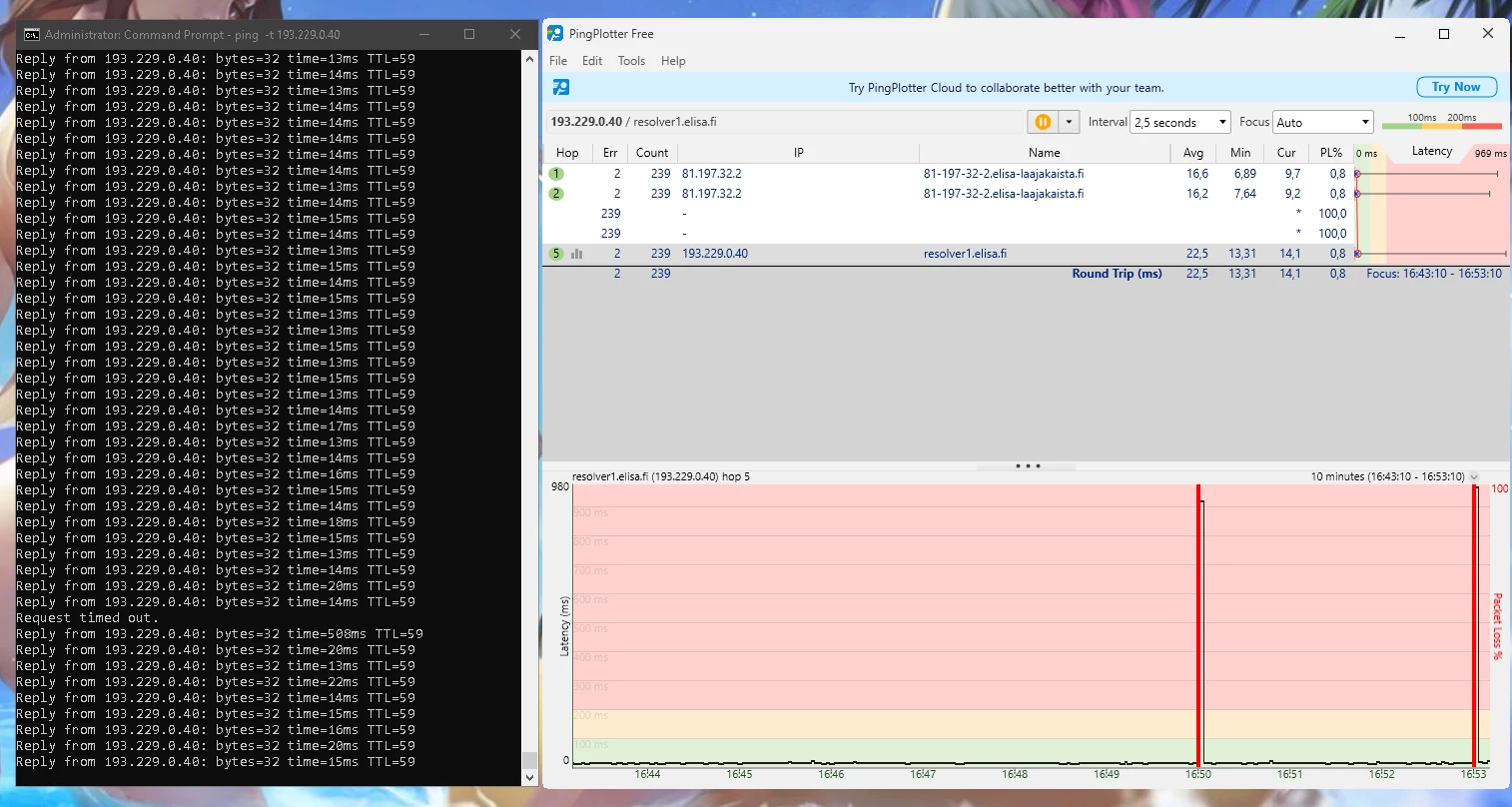Minimize the PingPlotter Free window

point(1398,34)
